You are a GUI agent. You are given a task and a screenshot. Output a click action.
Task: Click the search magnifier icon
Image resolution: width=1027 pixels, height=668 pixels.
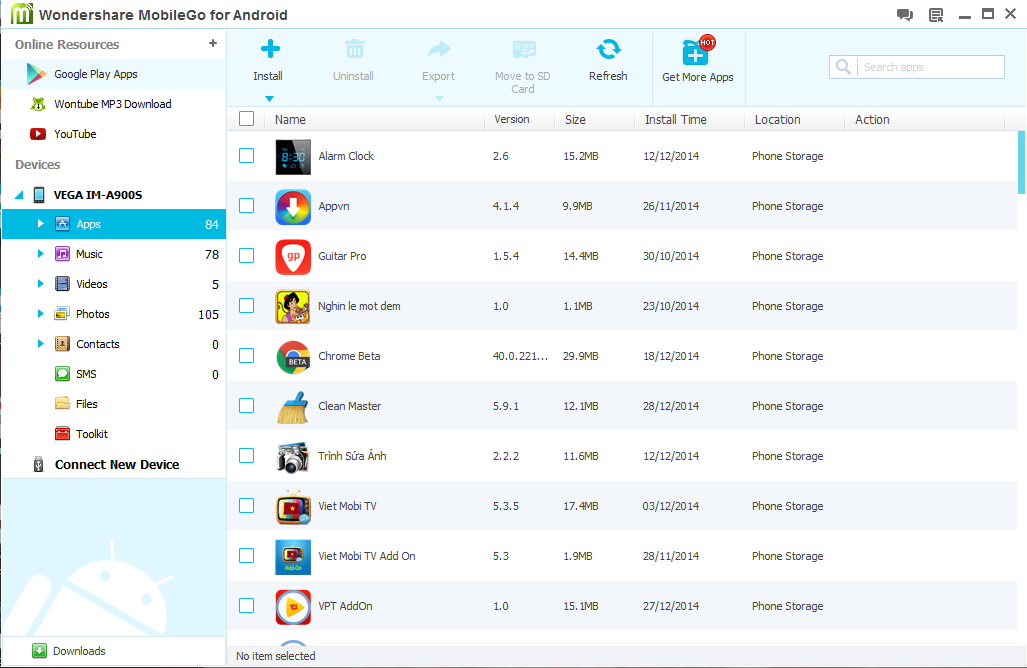[x=844, y=67]
